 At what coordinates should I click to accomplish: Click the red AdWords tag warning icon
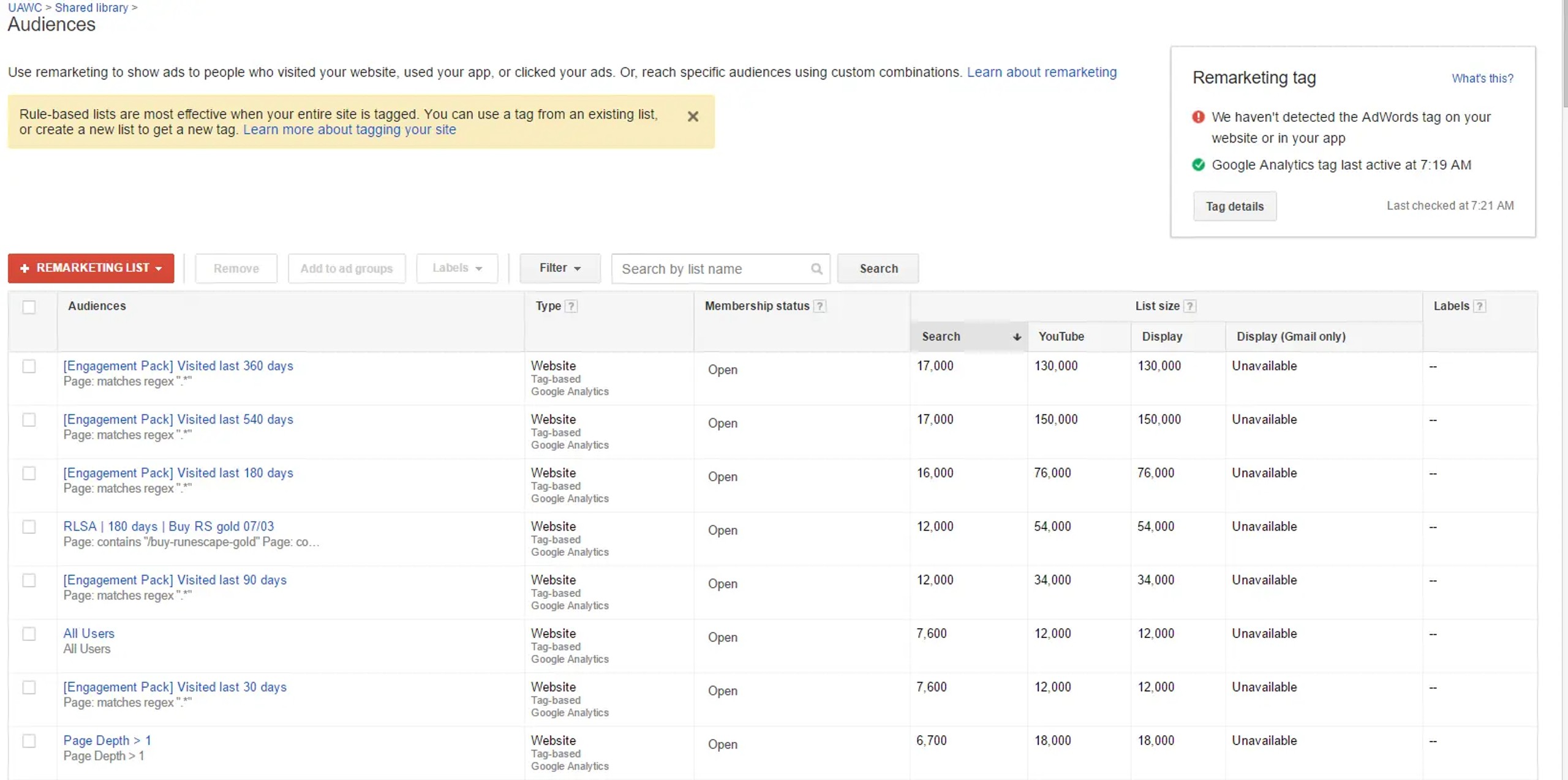tap(1199, 117)
